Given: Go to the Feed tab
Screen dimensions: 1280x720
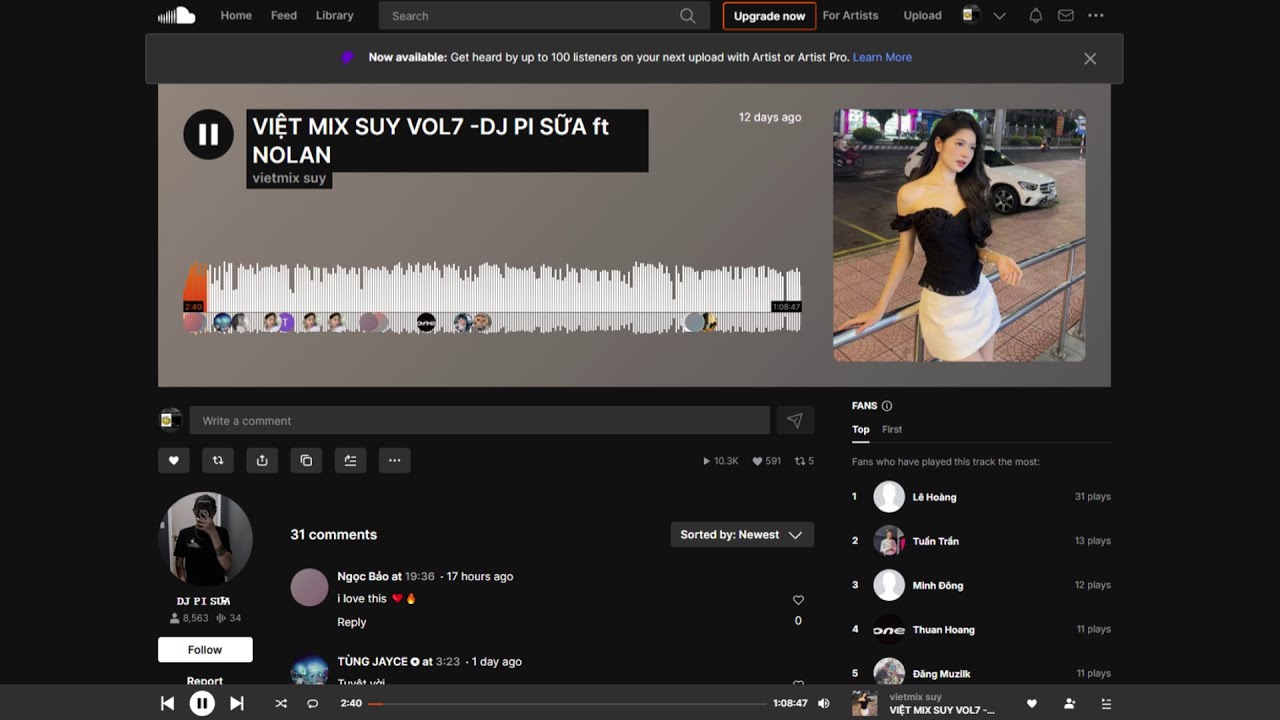Looking at the screenshot, I should [x=284, y=15].
